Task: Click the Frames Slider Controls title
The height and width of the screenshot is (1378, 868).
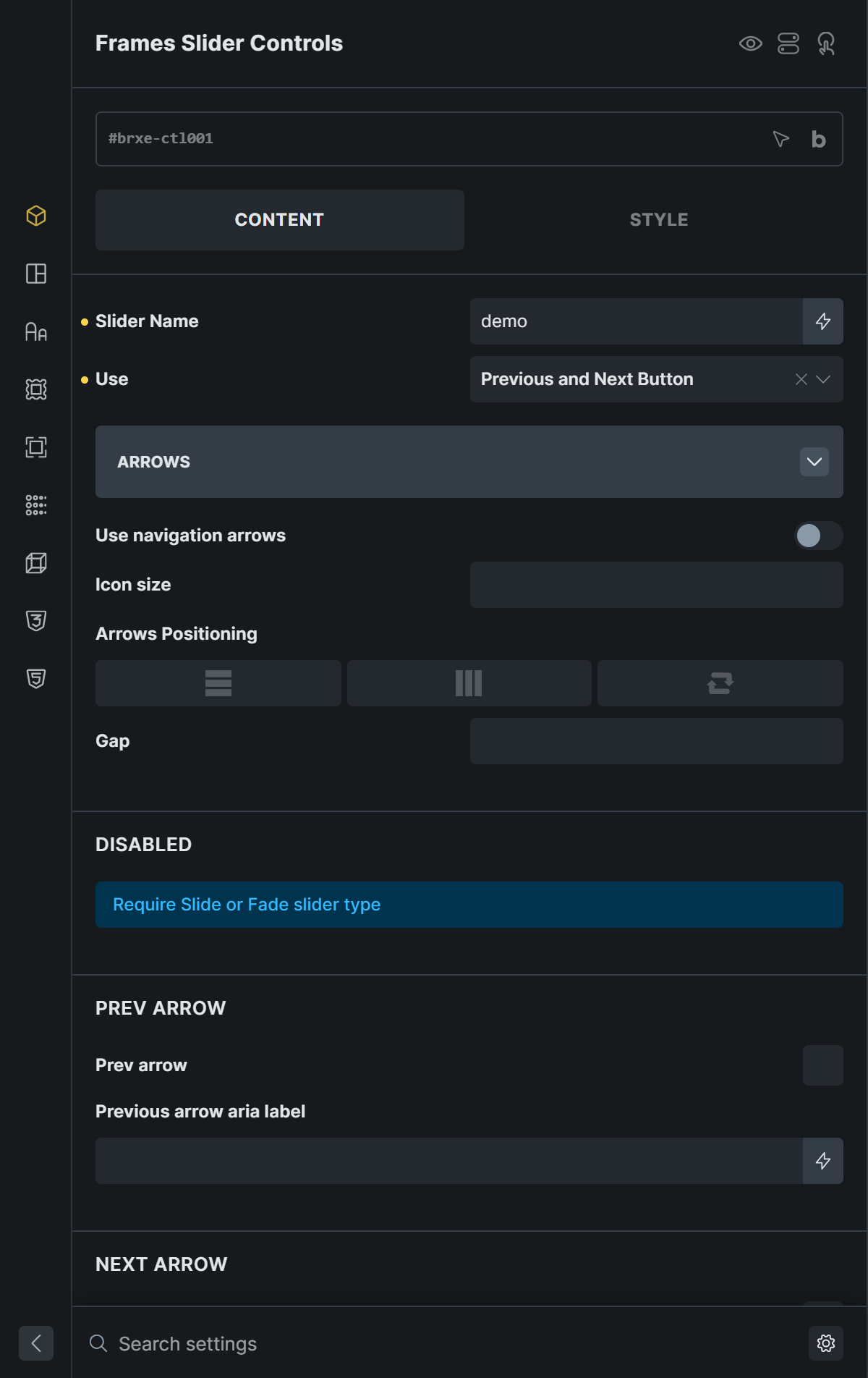Action: 219,43
